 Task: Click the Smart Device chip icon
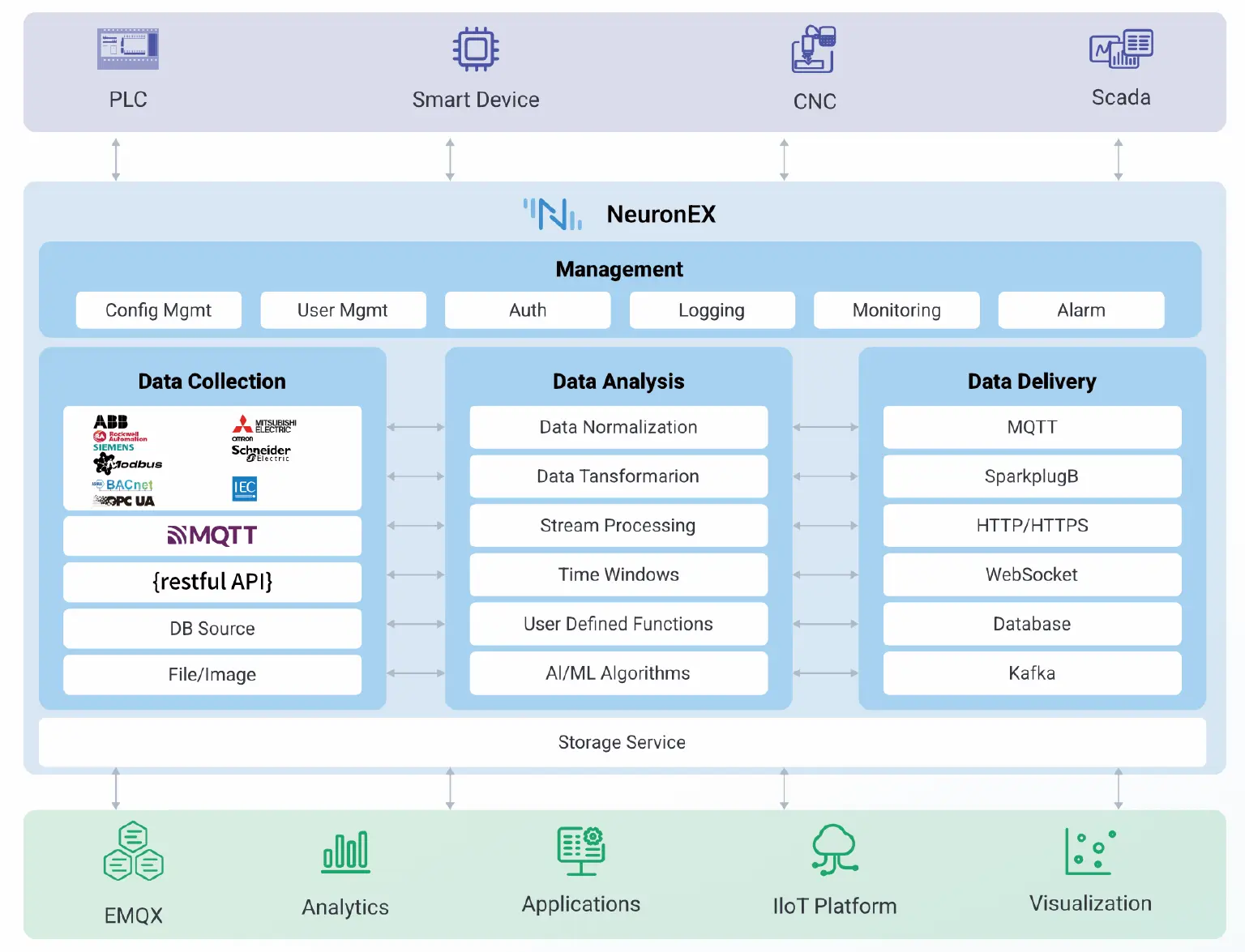pos(475,49)
